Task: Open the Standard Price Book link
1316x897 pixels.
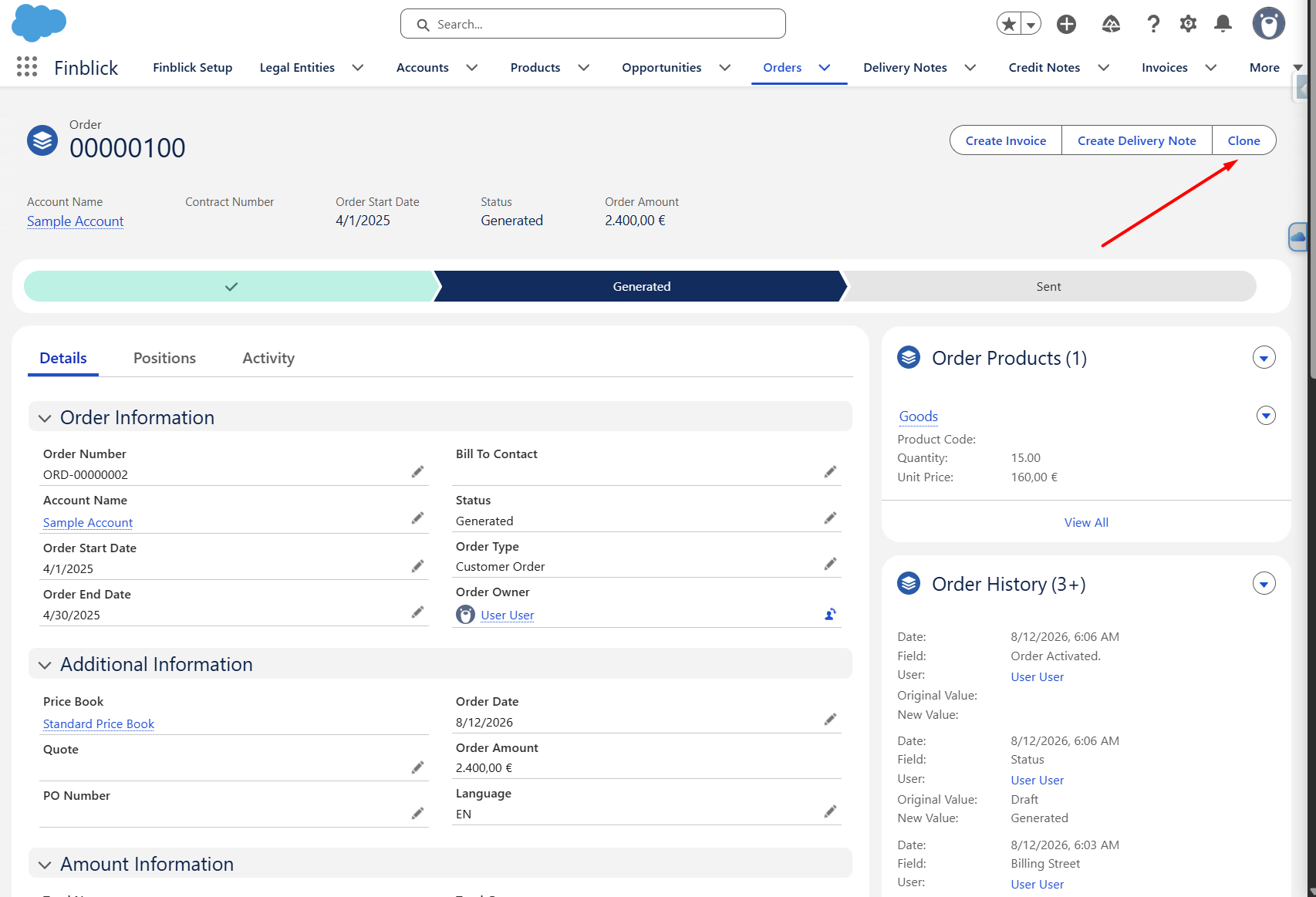Action: (x=99, y=723)
